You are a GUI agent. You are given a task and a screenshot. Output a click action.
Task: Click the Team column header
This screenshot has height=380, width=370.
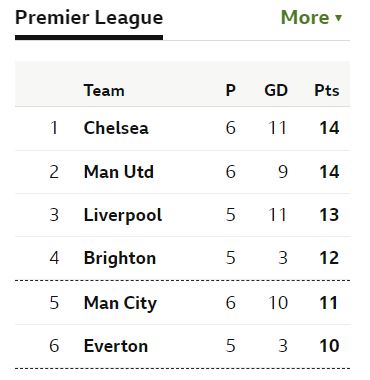pos(104,90)
